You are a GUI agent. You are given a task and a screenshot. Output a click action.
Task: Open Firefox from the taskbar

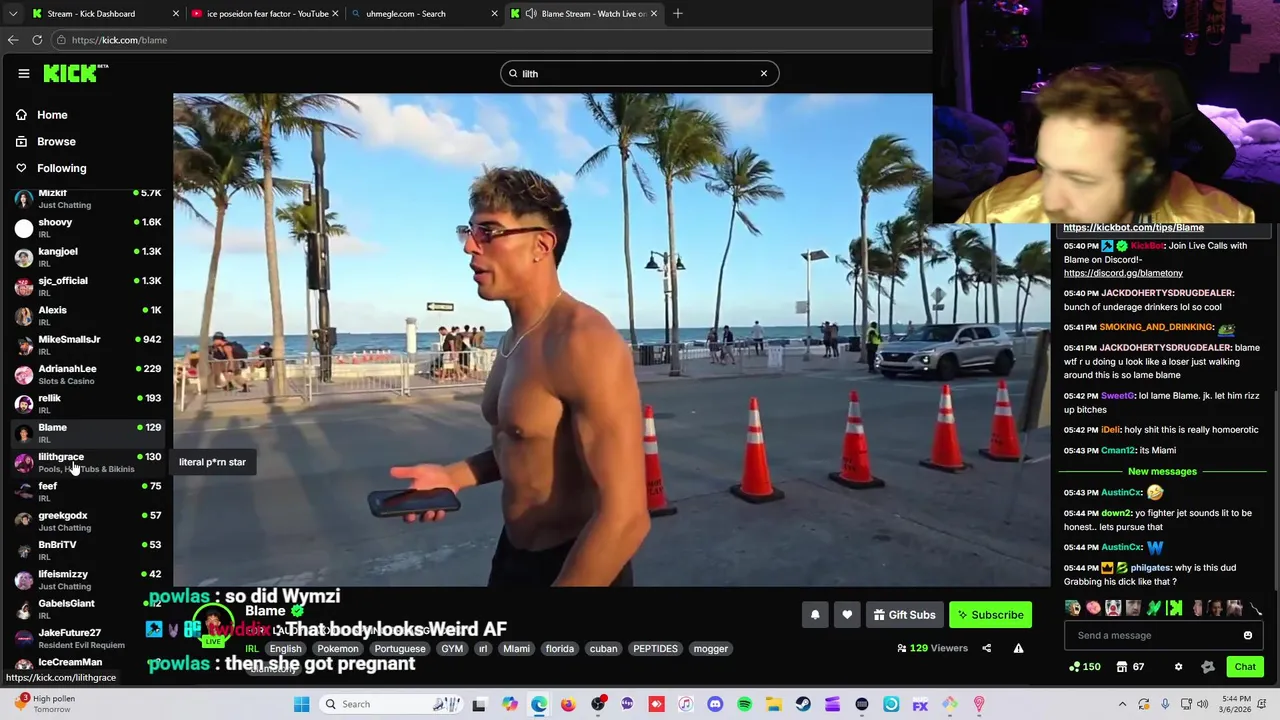coord(568,704)
